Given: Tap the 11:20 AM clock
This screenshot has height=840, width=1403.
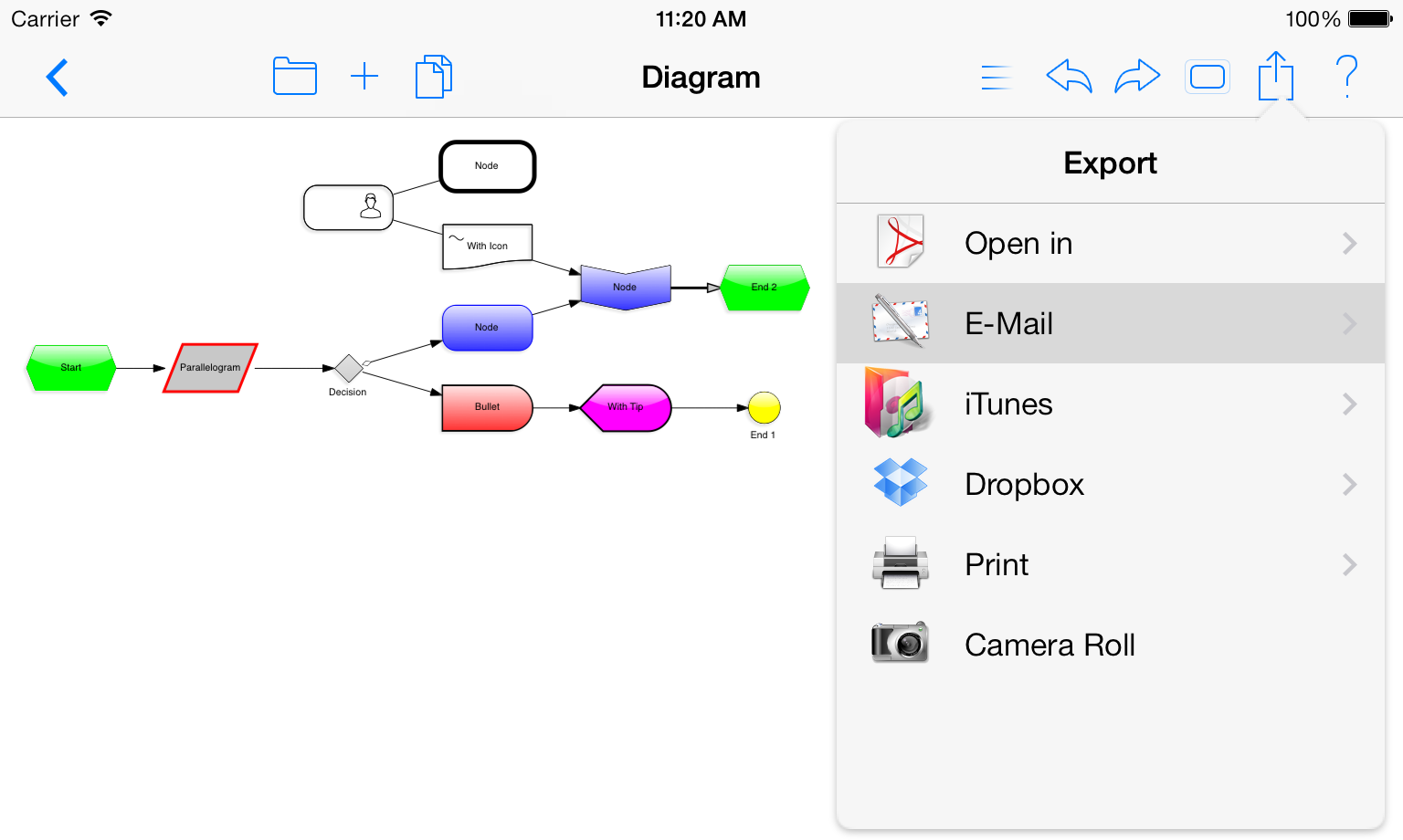Looking at the screenshot, I should coord(701,18).
